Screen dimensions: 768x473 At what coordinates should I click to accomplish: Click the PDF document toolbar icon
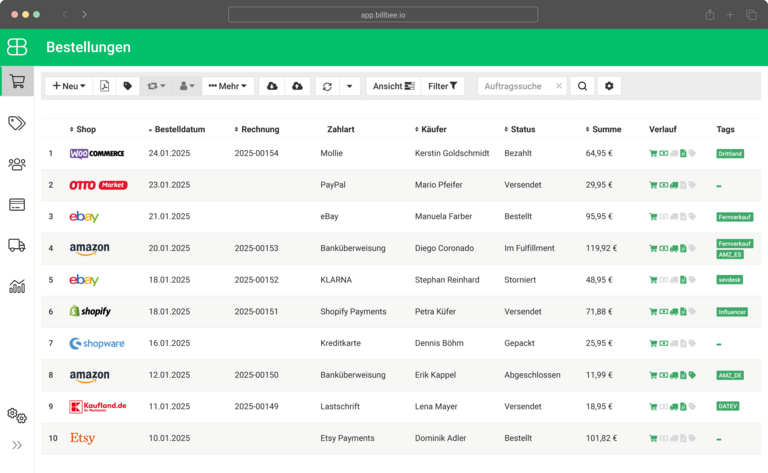click(x=104, y=86)
